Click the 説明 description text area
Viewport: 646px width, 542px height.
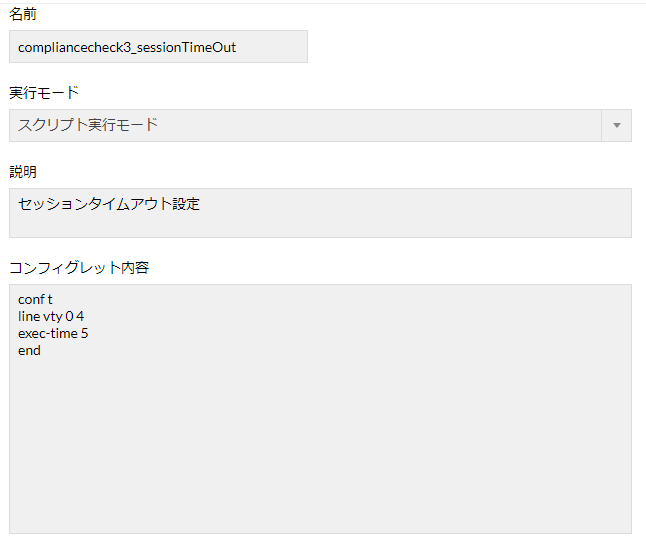(320, 213)
